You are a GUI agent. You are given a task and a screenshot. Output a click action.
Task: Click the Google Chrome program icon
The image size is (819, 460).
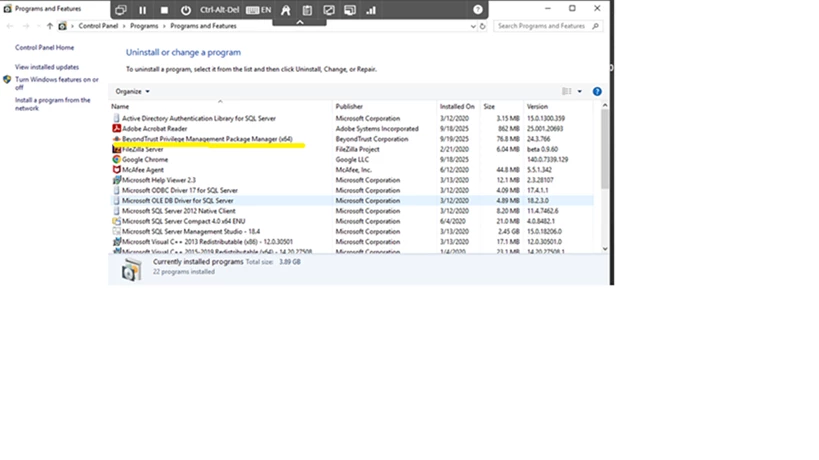point(116,159)
